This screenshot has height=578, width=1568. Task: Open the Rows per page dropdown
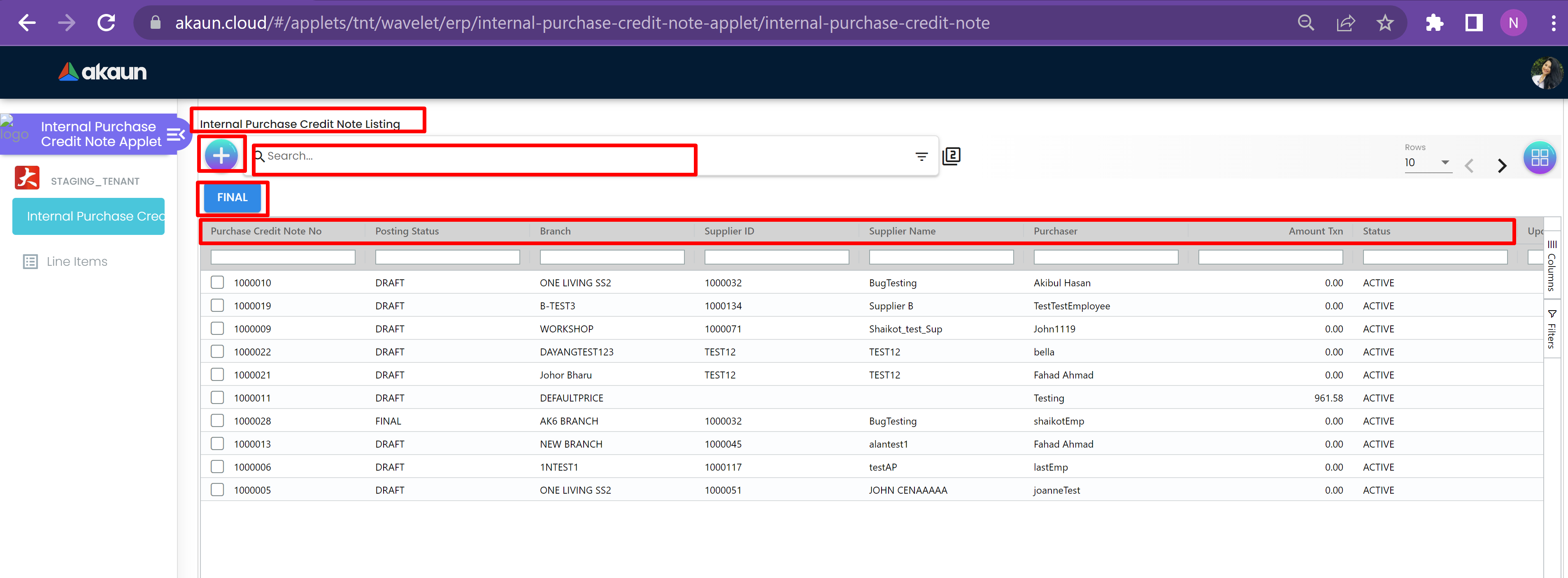click(x=1427, y=162)
